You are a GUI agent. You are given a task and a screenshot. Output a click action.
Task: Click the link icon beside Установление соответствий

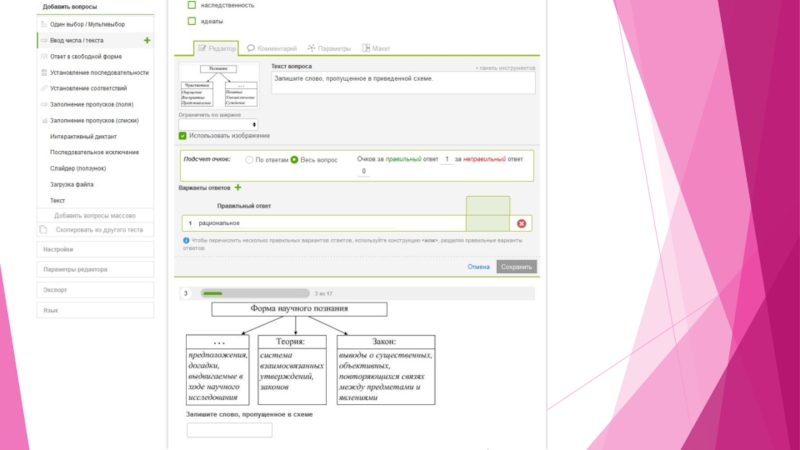(44, 88)
